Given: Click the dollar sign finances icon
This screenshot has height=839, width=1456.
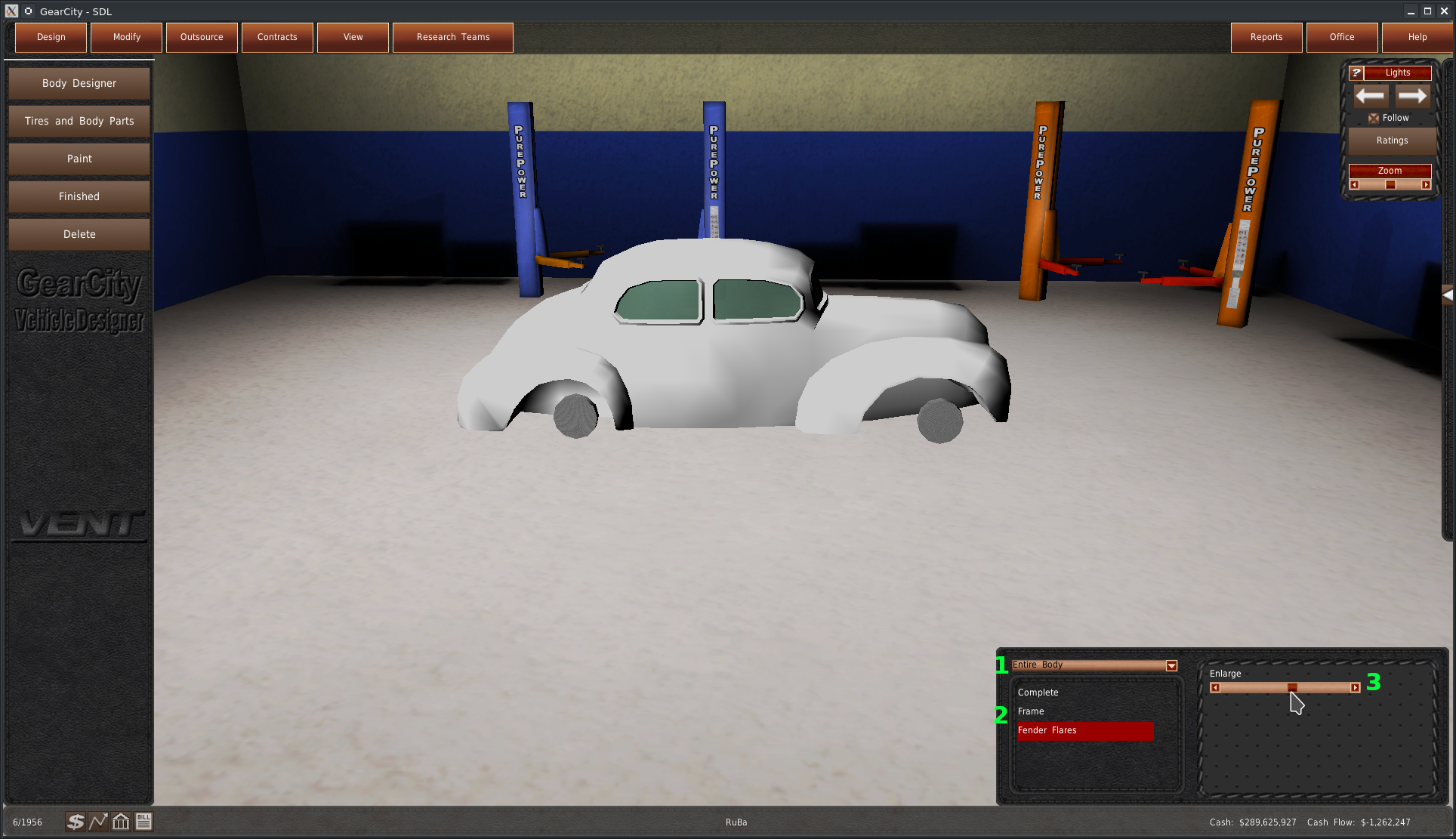Looking at the screenshot, I should tap(75, 822).
